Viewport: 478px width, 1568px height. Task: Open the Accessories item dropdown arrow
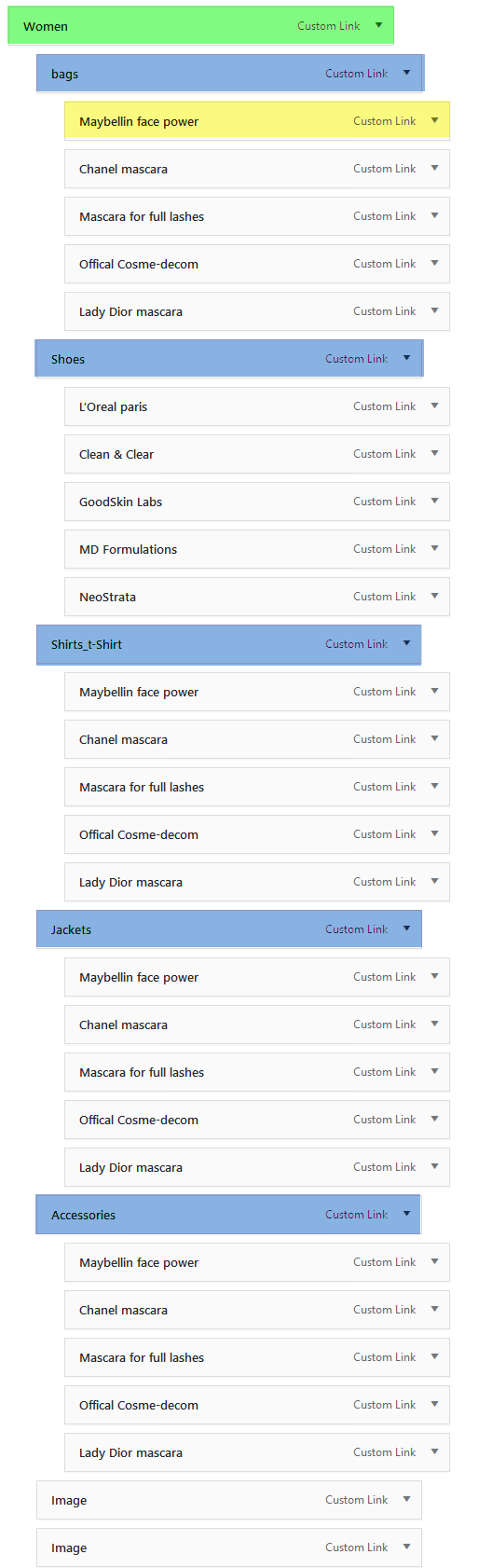[406, 1214]
